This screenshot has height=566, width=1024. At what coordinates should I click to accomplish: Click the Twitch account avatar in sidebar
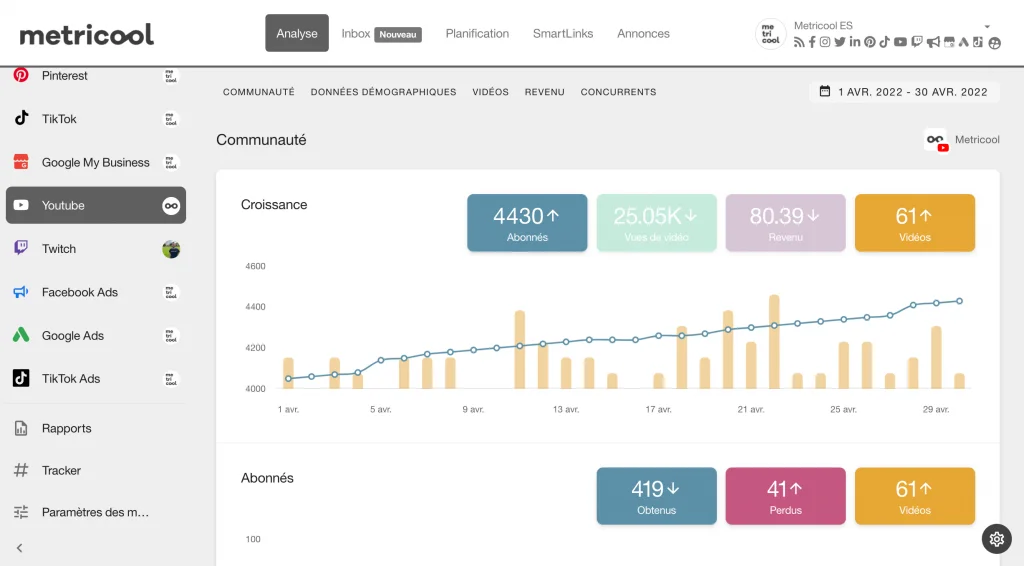point(171,249)
